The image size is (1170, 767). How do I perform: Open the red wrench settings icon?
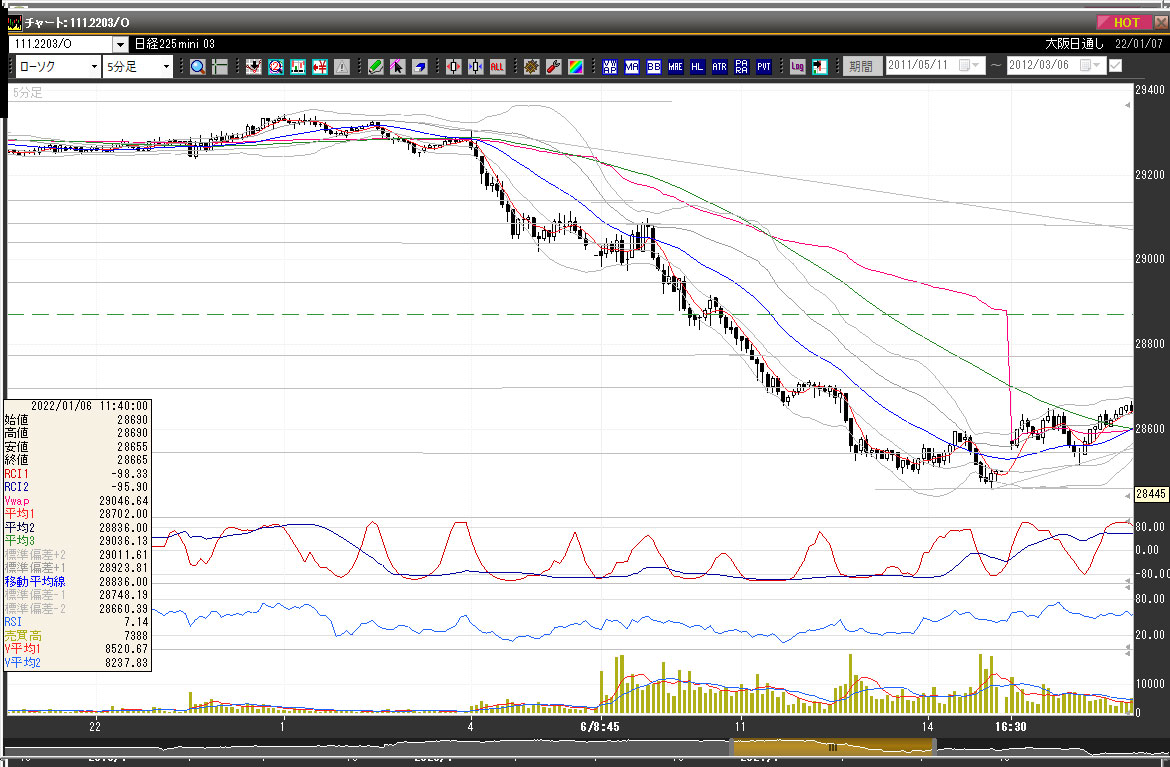554,67
